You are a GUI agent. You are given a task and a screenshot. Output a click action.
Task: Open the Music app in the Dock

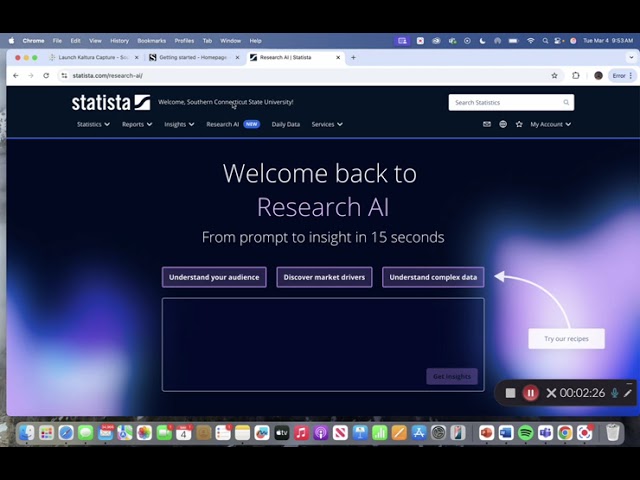click(x=301, y=433)
